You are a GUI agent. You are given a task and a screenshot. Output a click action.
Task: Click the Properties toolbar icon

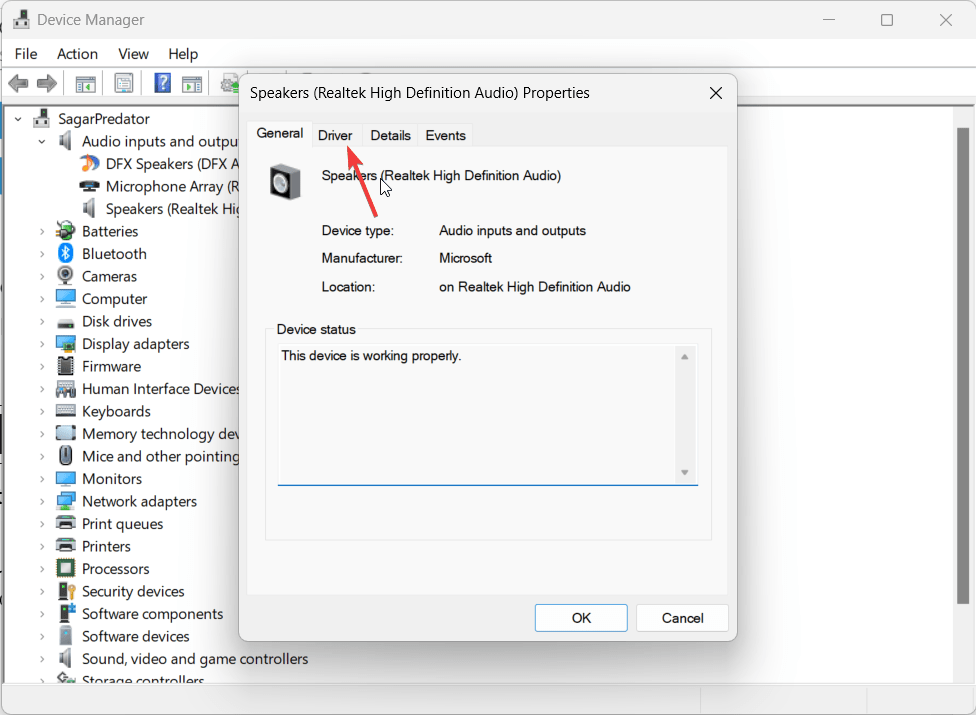point(123,83)
